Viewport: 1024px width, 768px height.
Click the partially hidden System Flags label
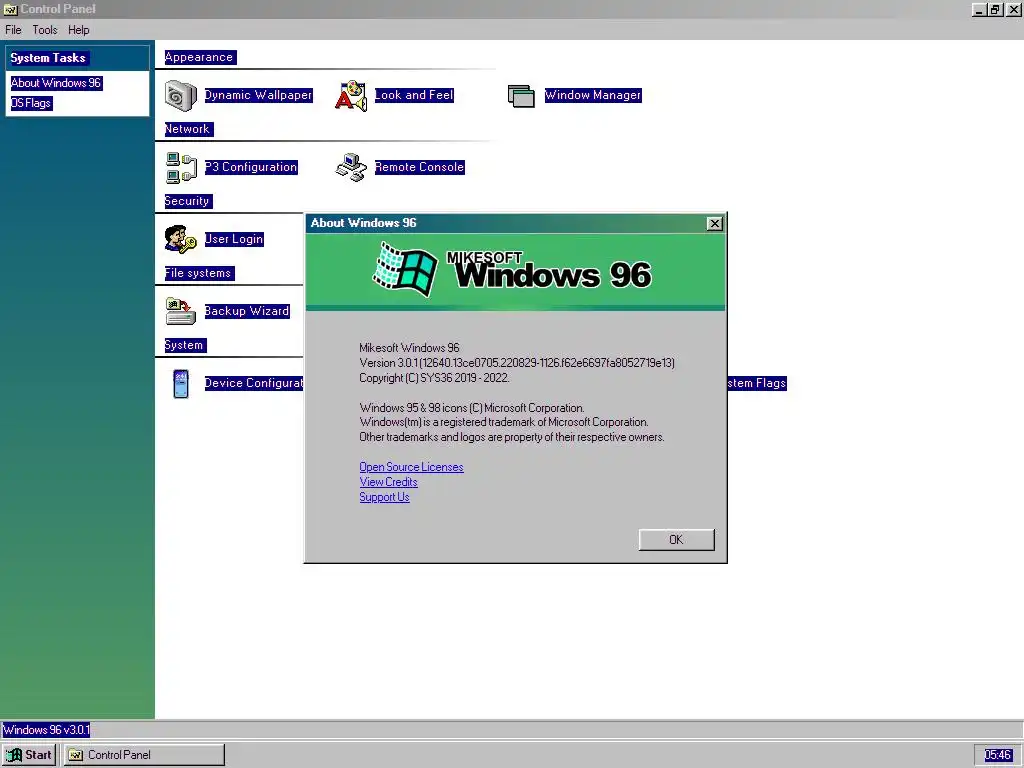[x=757, y=383]
